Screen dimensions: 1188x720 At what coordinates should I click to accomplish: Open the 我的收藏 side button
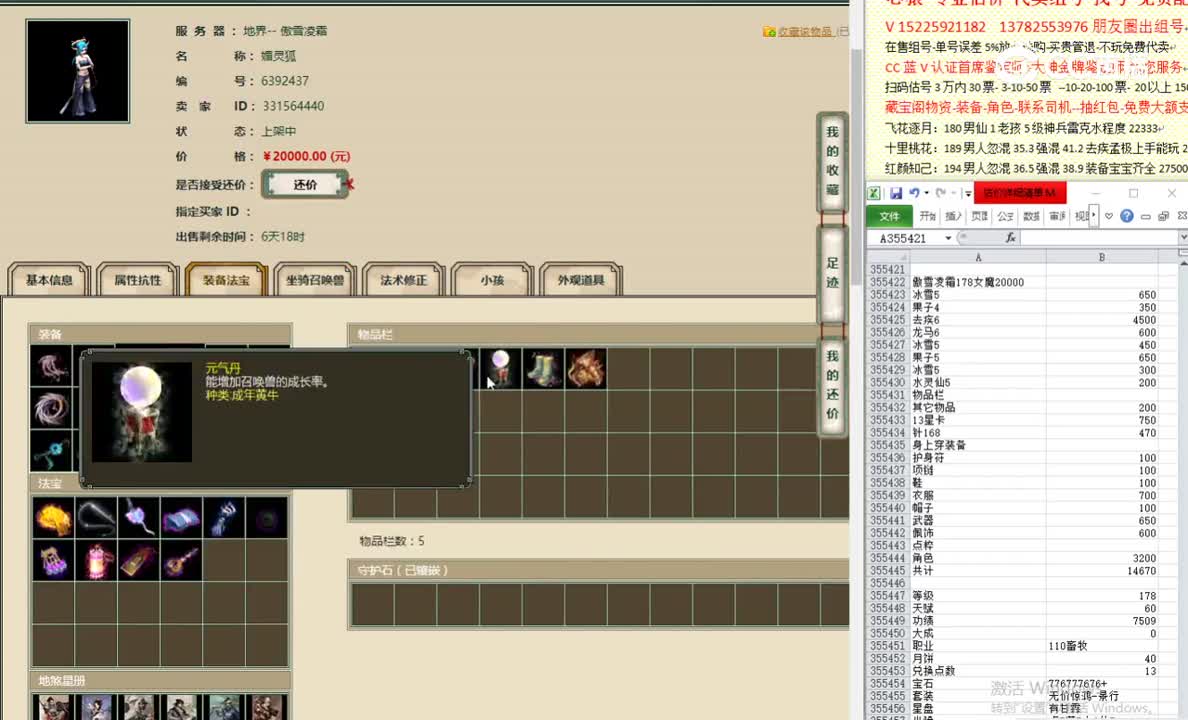[x=832, y=161]
